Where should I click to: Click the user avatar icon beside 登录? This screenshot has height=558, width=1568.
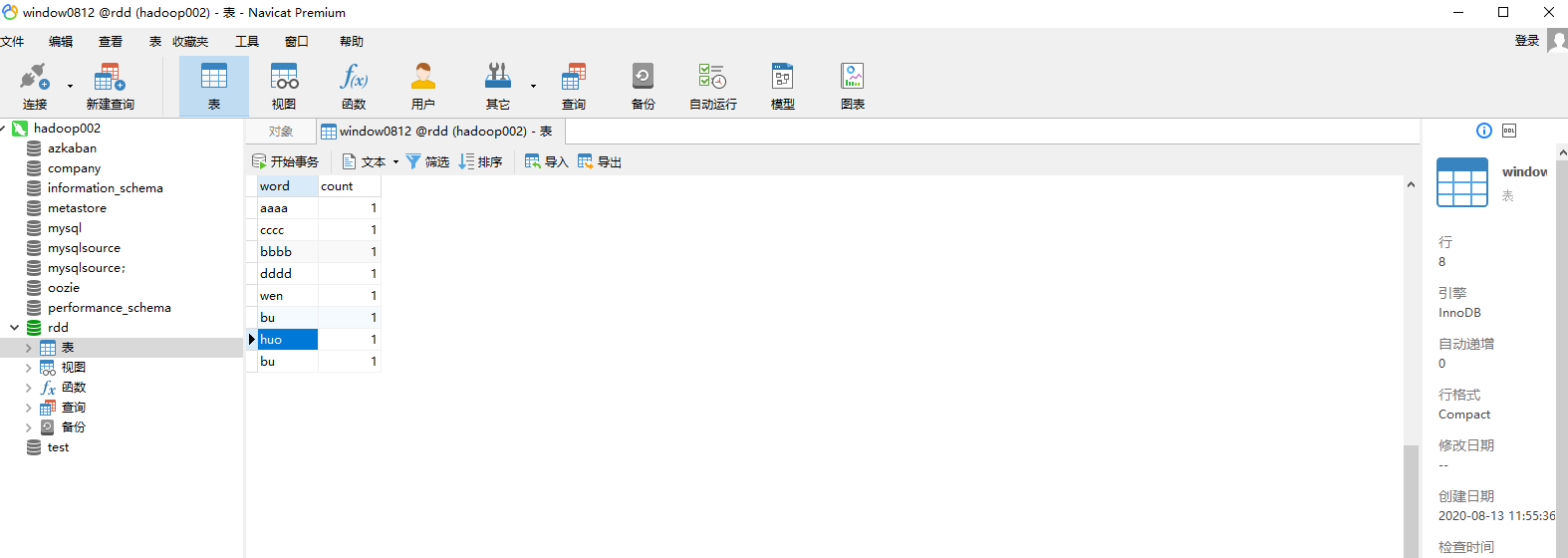pyautogui.click(x=1557, y=41)
